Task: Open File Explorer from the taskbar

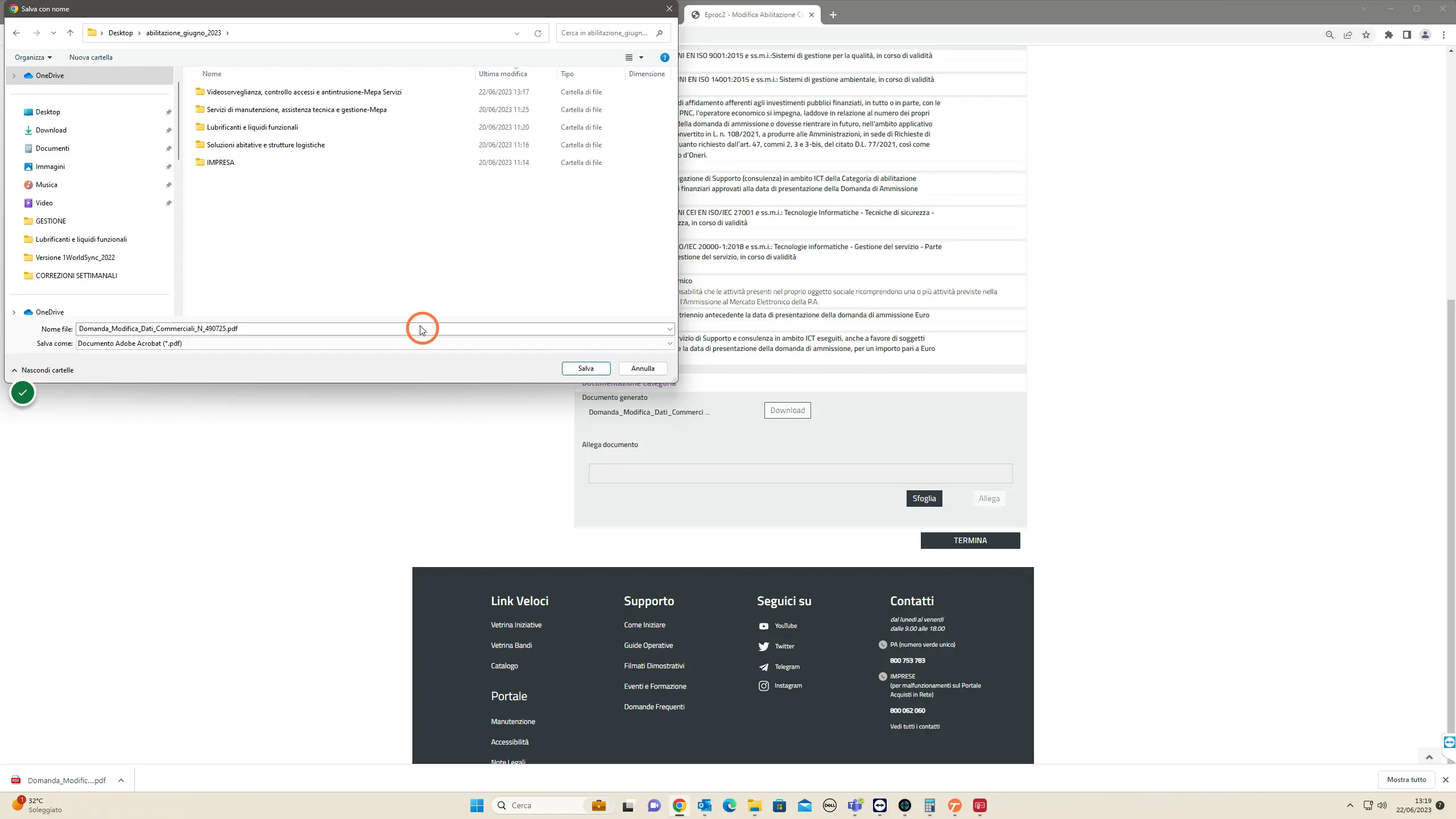Action: 755,805
